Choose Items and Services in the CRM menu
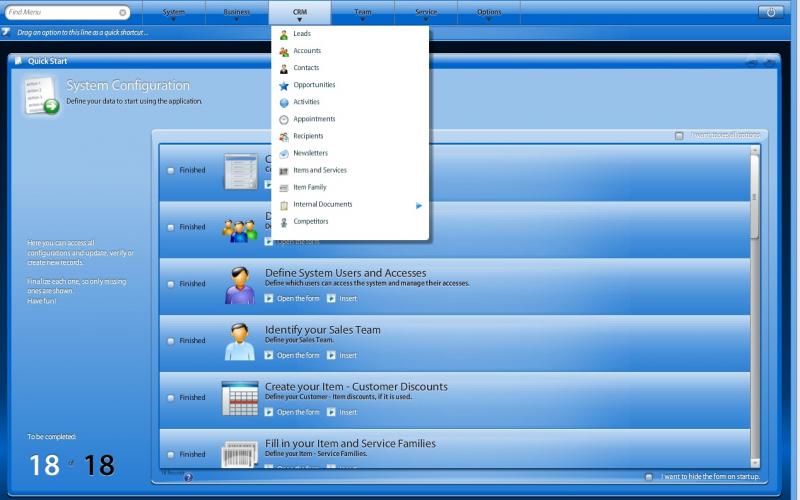 [x=320, y=170]
